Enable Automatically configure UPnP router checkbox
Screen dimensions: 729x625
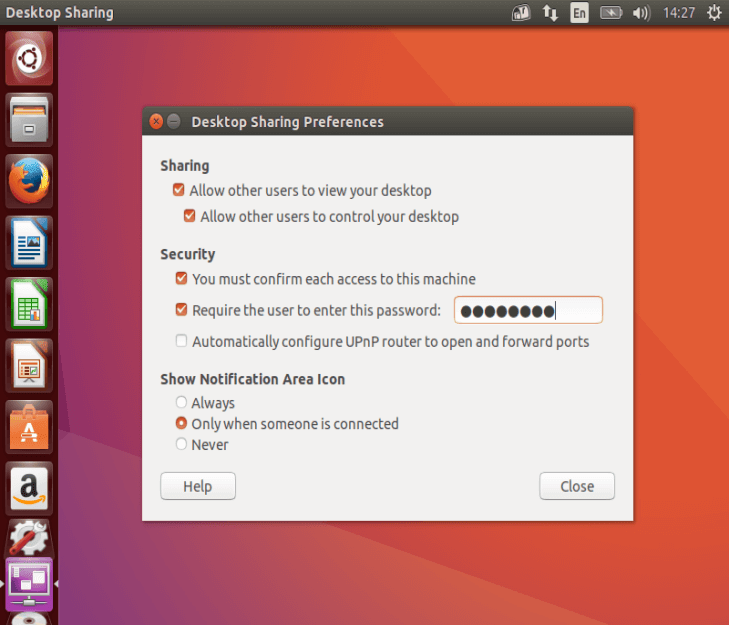point(181,341)
